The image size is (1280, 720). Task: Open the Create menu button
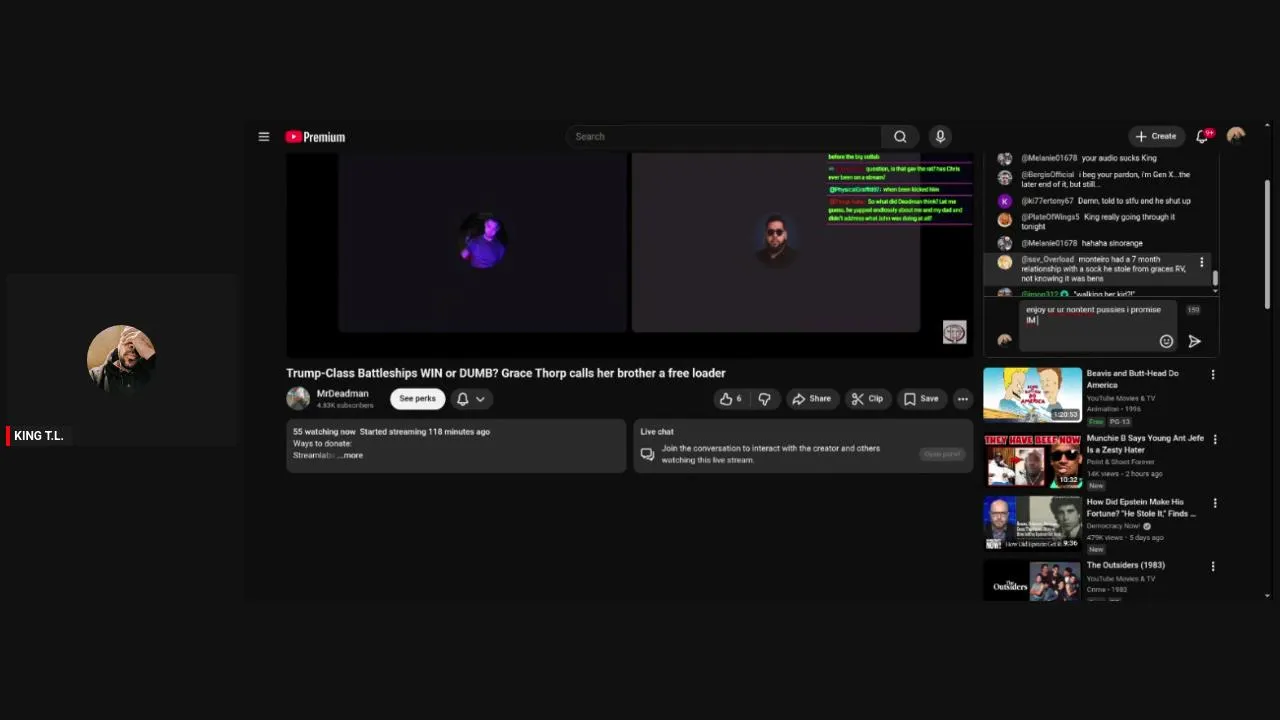click(1156, 136)
